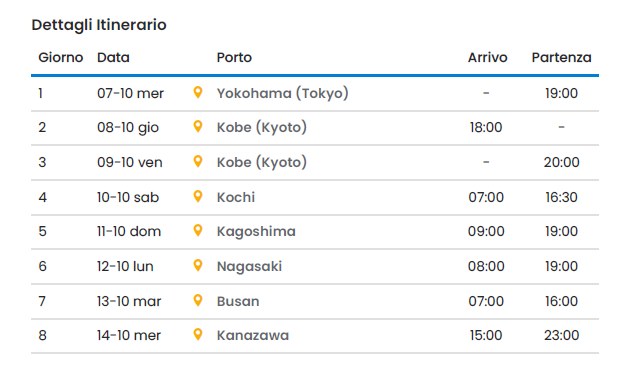Screen dimensions: 635x373
Task: Select the Busan port name
Action: [x=238, y=301]
